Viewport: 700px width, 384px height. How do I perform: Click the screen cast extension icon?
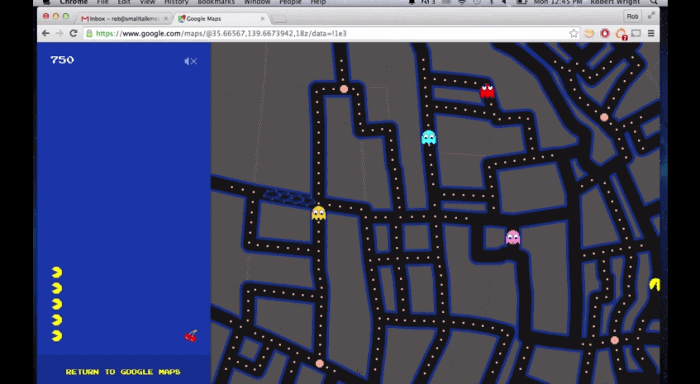(636, 33)
